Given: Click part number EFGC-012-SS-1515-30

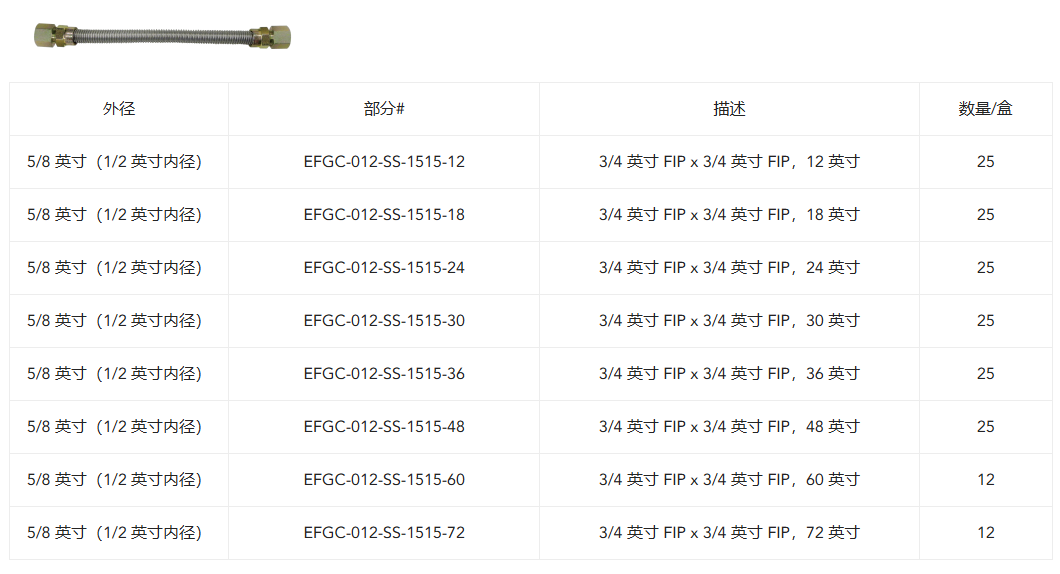Looking at the screenshot, I should (x=384, y=320).
